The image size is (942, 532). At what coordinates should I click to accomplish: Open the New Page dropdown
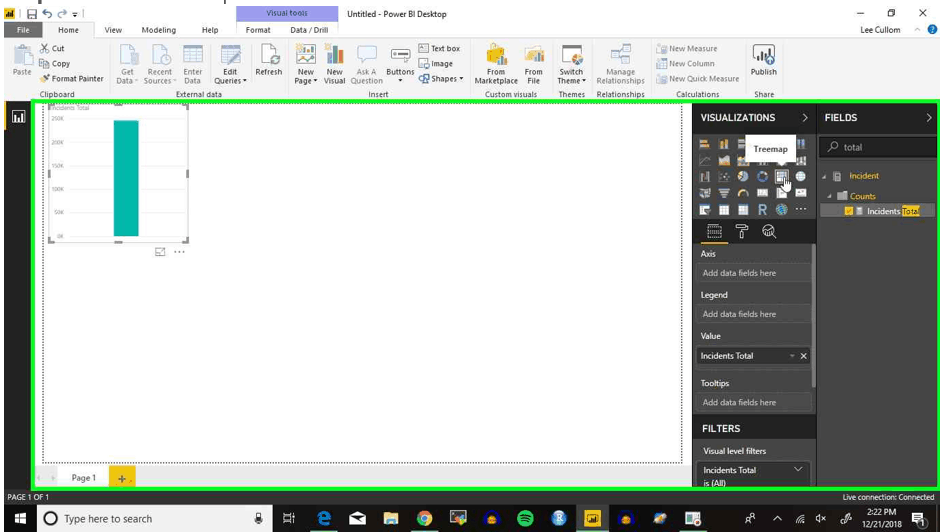pyautogui.click(x=306, y=65)
